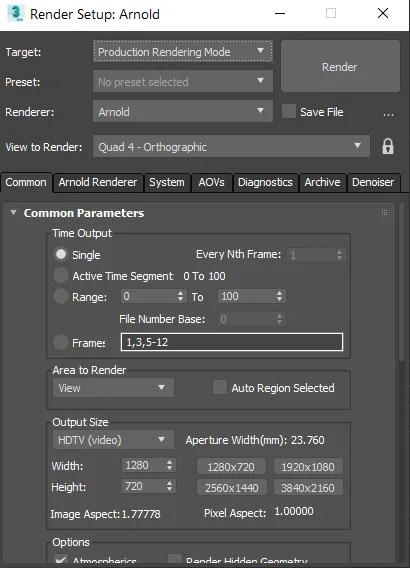The height and width of the screenshot is (568, 410).
Task: Click the rollout panel vertical scrollbar
Action: click(401, 281)
